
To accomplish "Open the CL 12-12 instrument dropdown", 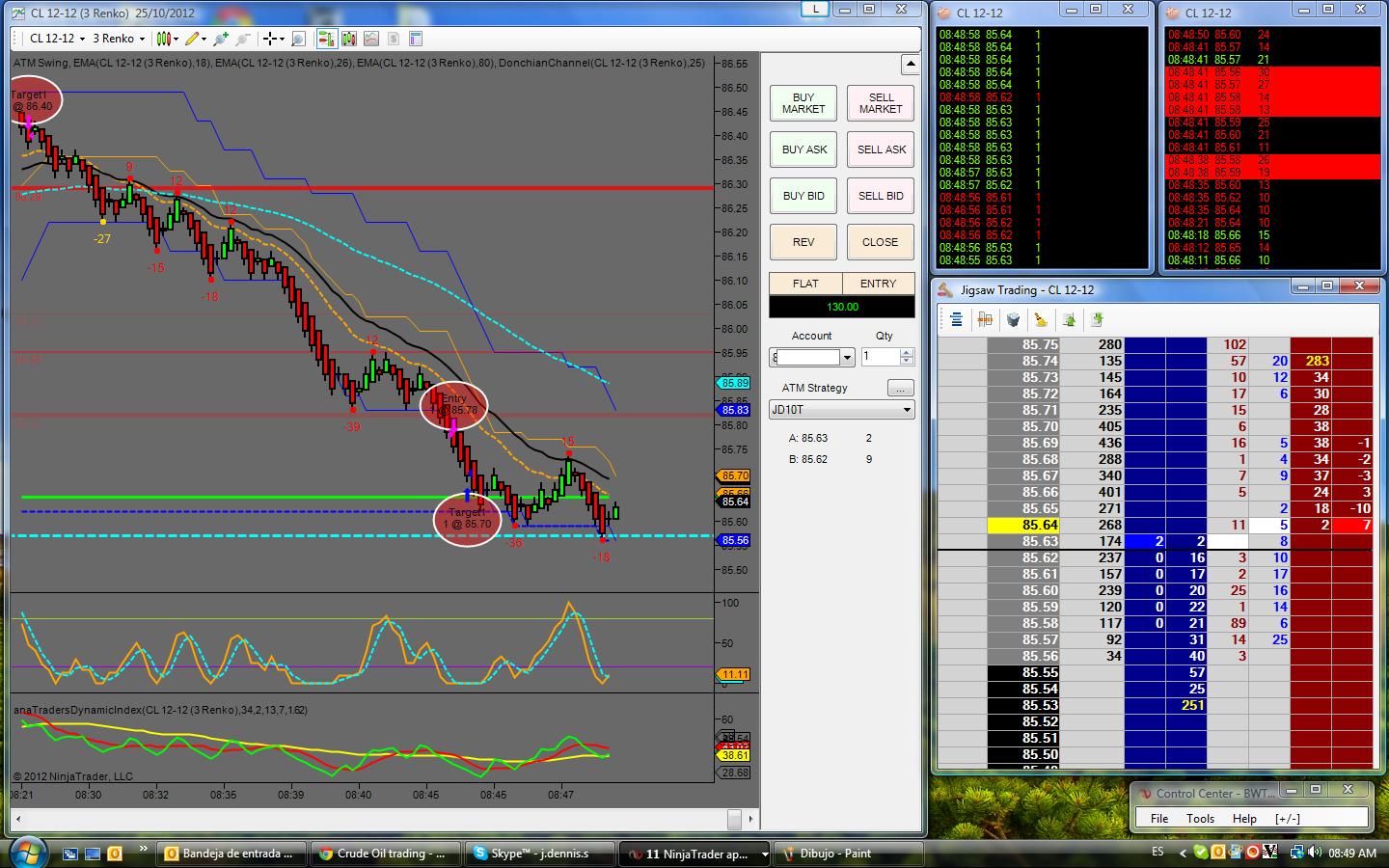I will tap(57, 39).
